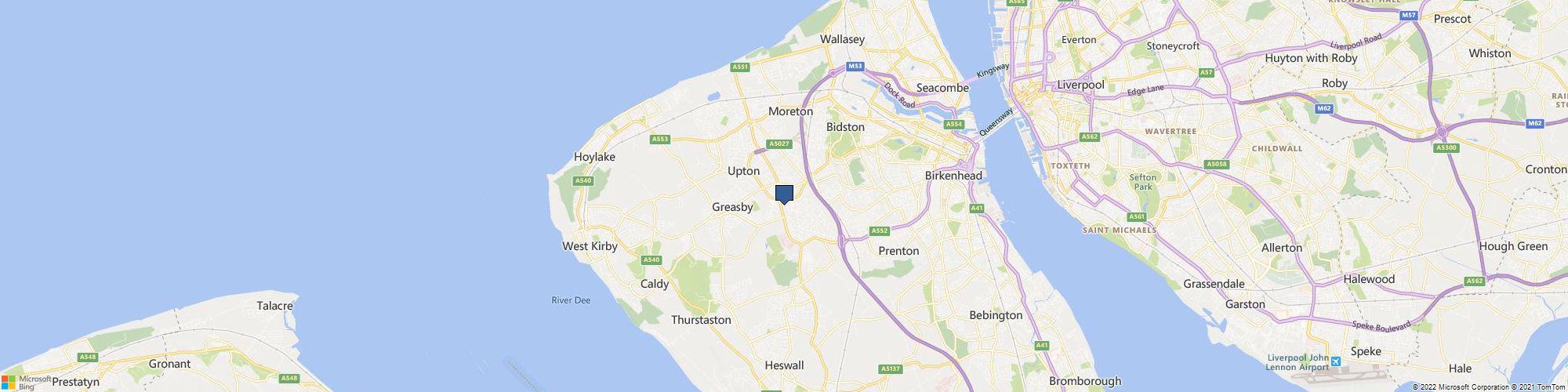Screen dimensions: 1568x392
Task: Click the West Kirby label
Action: [x=590, y=246]
